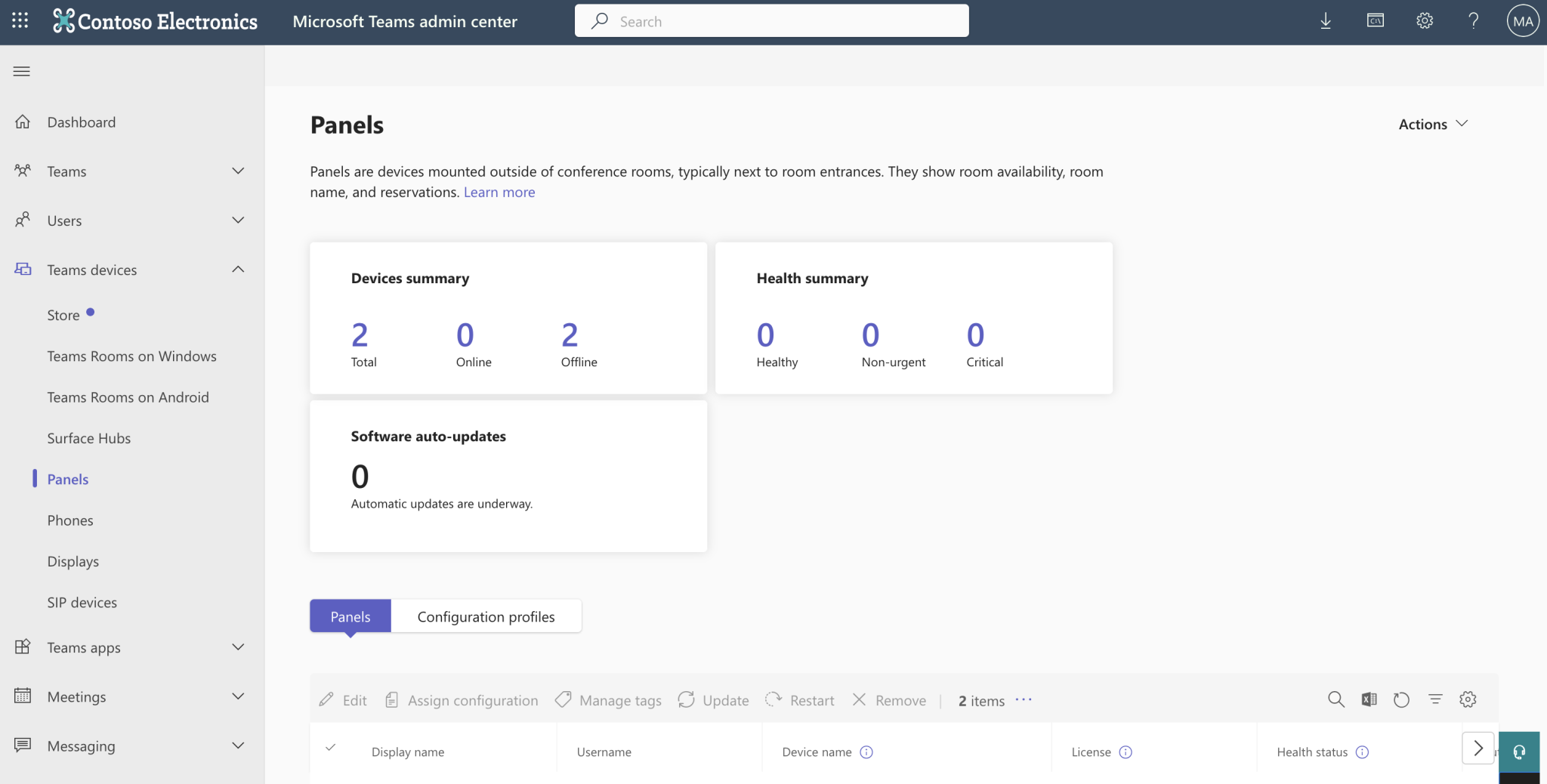This screenshot has height=784, width=1547.
Task: Open column settings for the device table
Action: tap(1468, 699)
